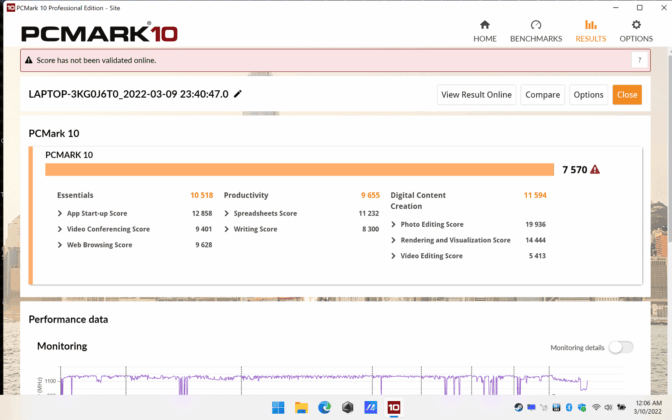Click the alert triangle in validation banner
672x420 pixels.
pyautogui.click(x=29, y=60)
